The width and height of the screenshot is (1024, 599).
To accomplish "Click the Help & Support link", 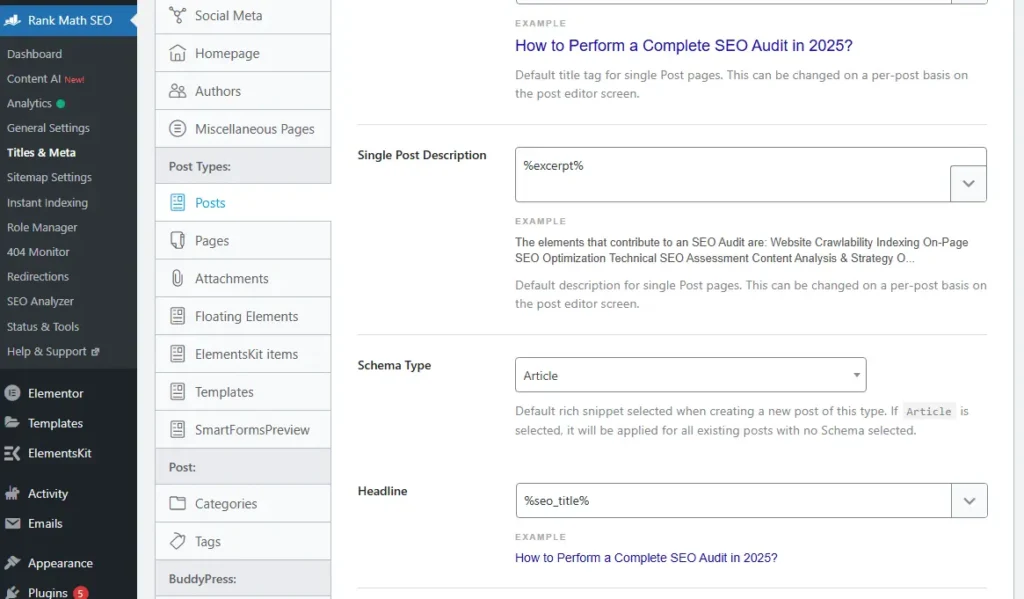I will click(x=46, y=351).
